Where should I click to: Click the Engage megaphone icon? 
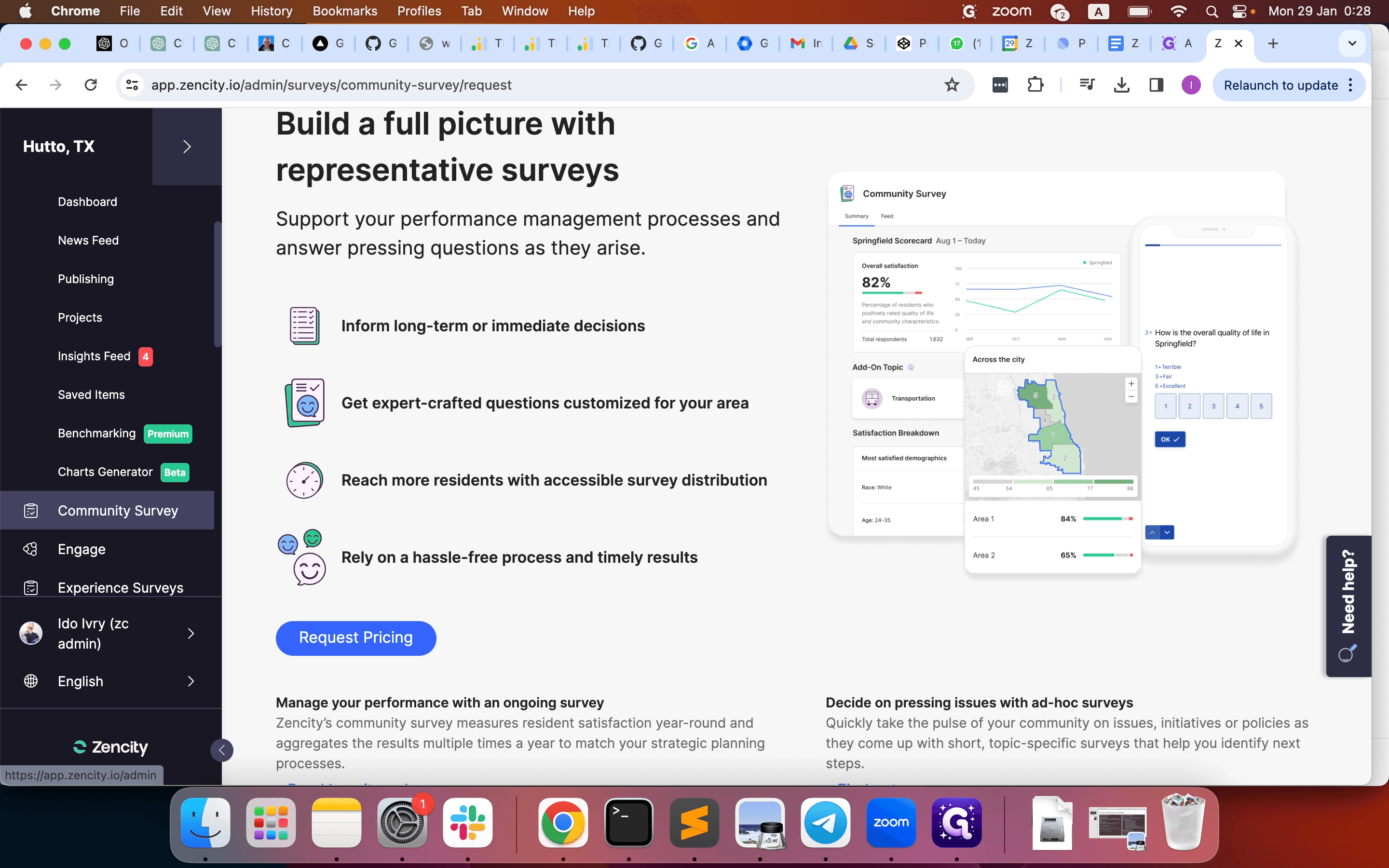31,549
